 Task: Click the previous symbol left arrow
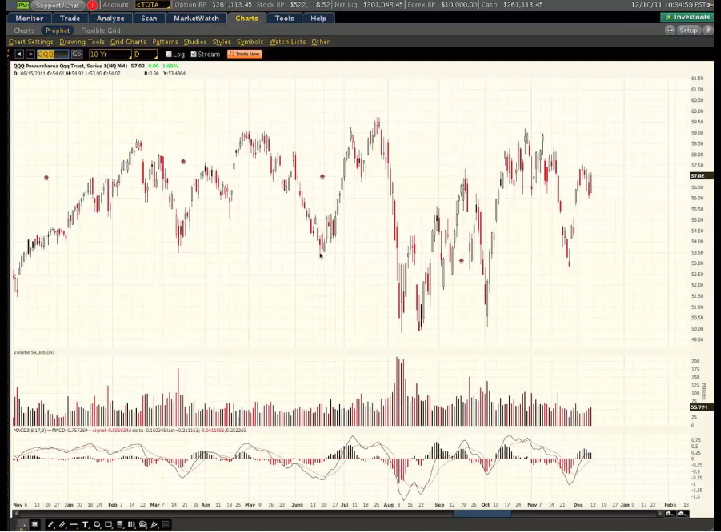(19, 54)
